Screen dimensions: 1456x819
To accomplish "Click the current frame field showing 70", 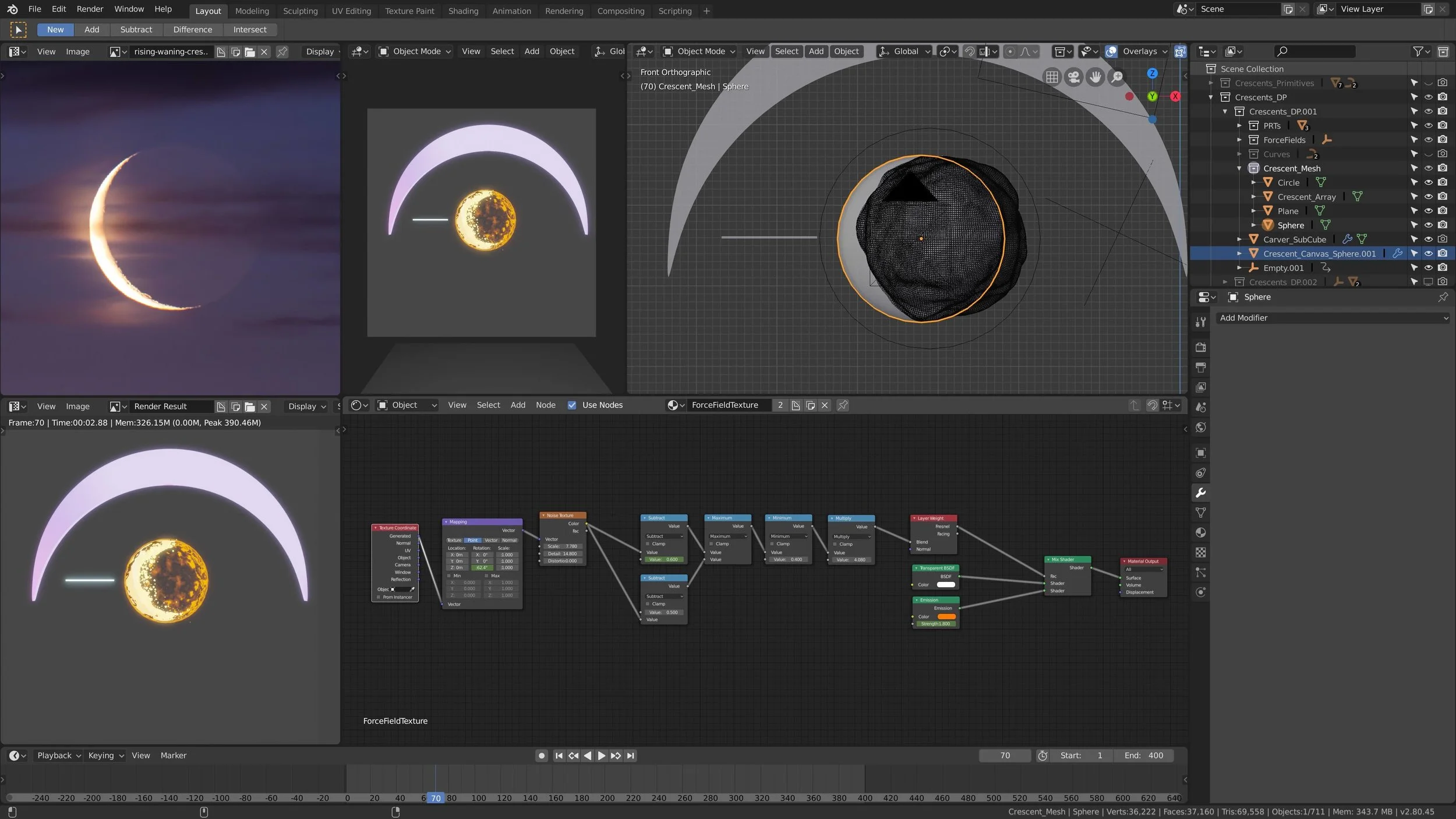I will [x=1005, y=756].
